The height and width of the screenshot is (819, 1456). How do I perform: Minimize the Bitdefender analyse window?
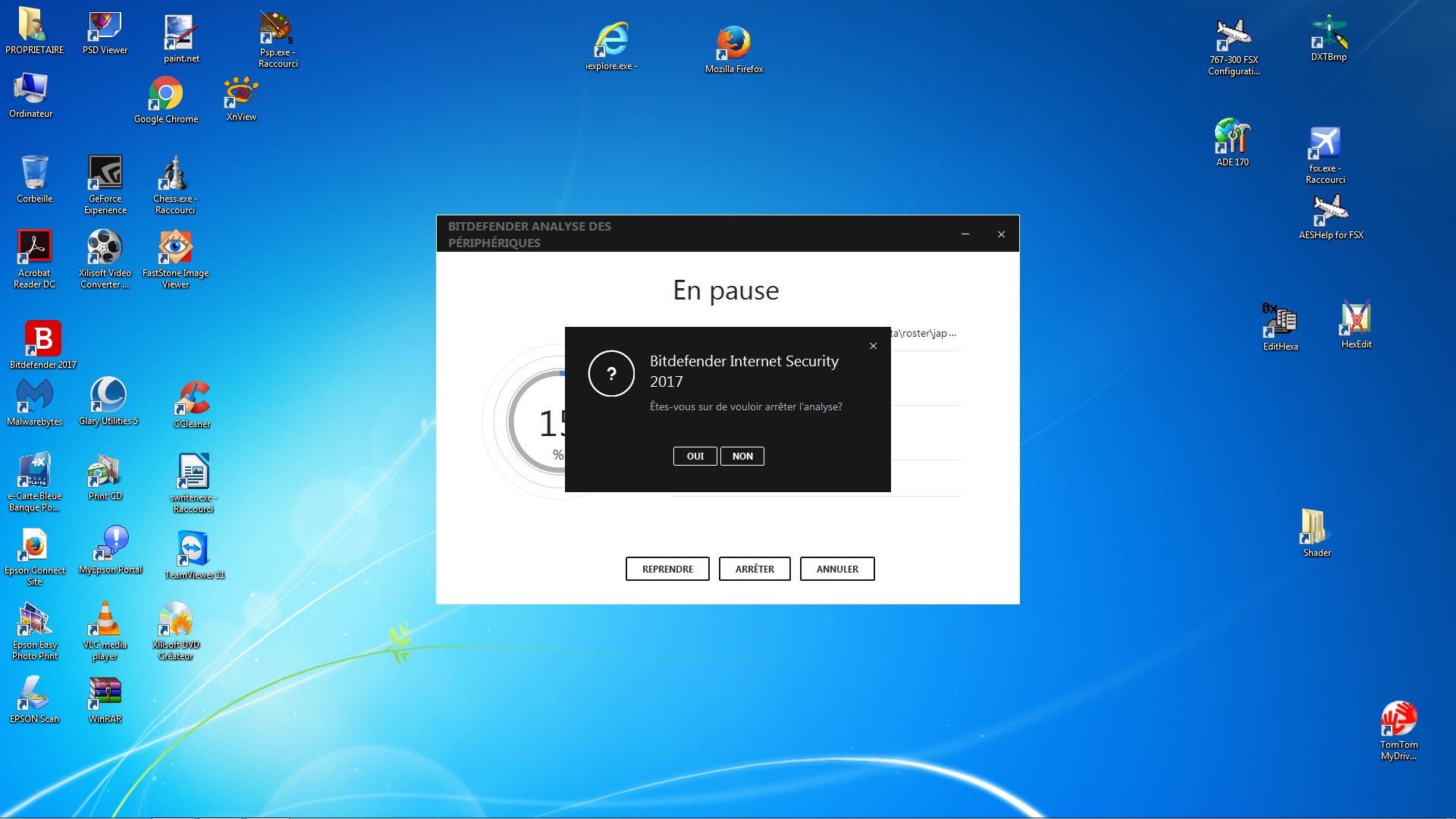pyautogui.click(x=965, y=234)
